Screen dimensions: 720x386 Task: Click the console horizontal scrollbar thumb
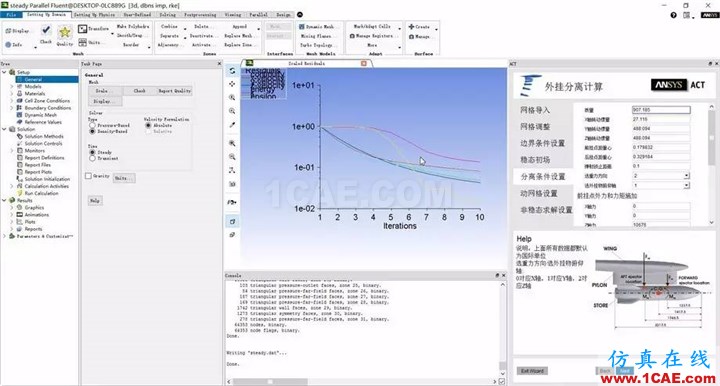270,381
